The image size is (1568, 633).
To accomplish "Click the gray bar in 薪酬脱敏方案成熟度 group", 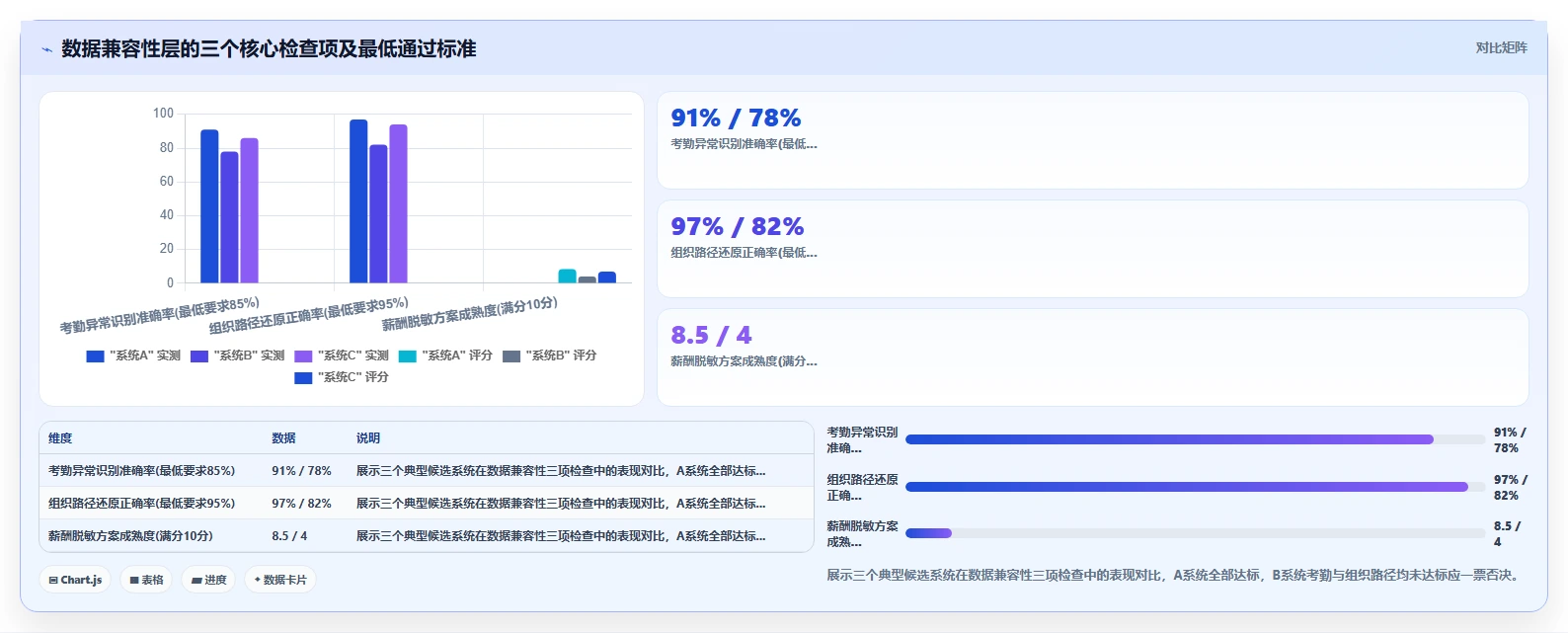I will click(588, 279).
